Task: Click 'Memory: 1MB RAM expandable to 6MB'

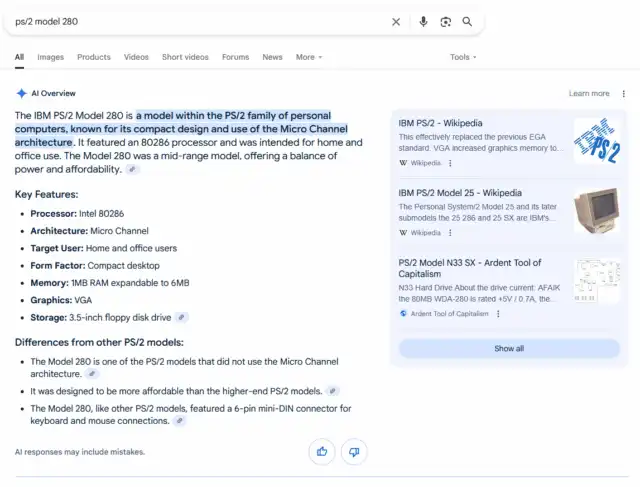Action: [110, 283]
